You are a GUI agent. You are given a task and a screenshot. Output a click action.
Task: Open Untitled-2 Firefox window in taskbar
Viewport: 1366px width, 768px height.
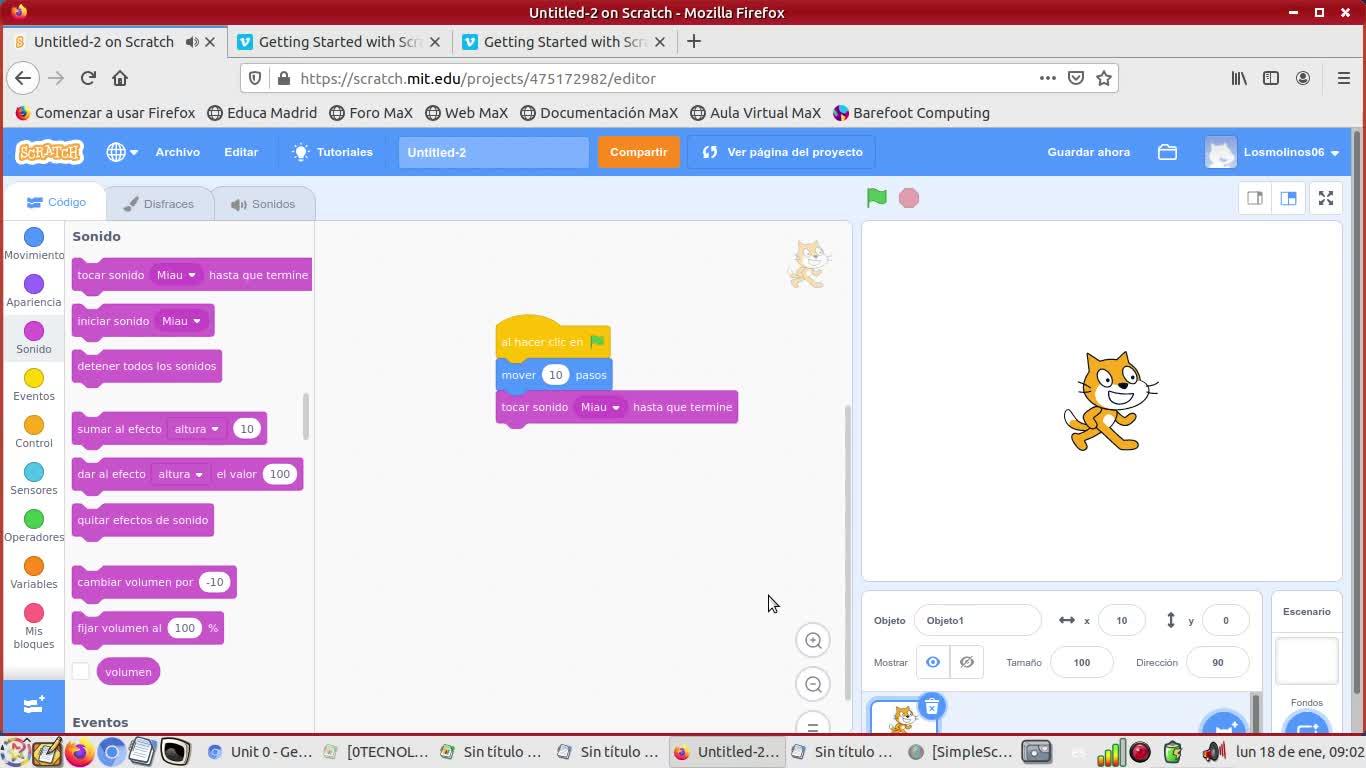726,752
